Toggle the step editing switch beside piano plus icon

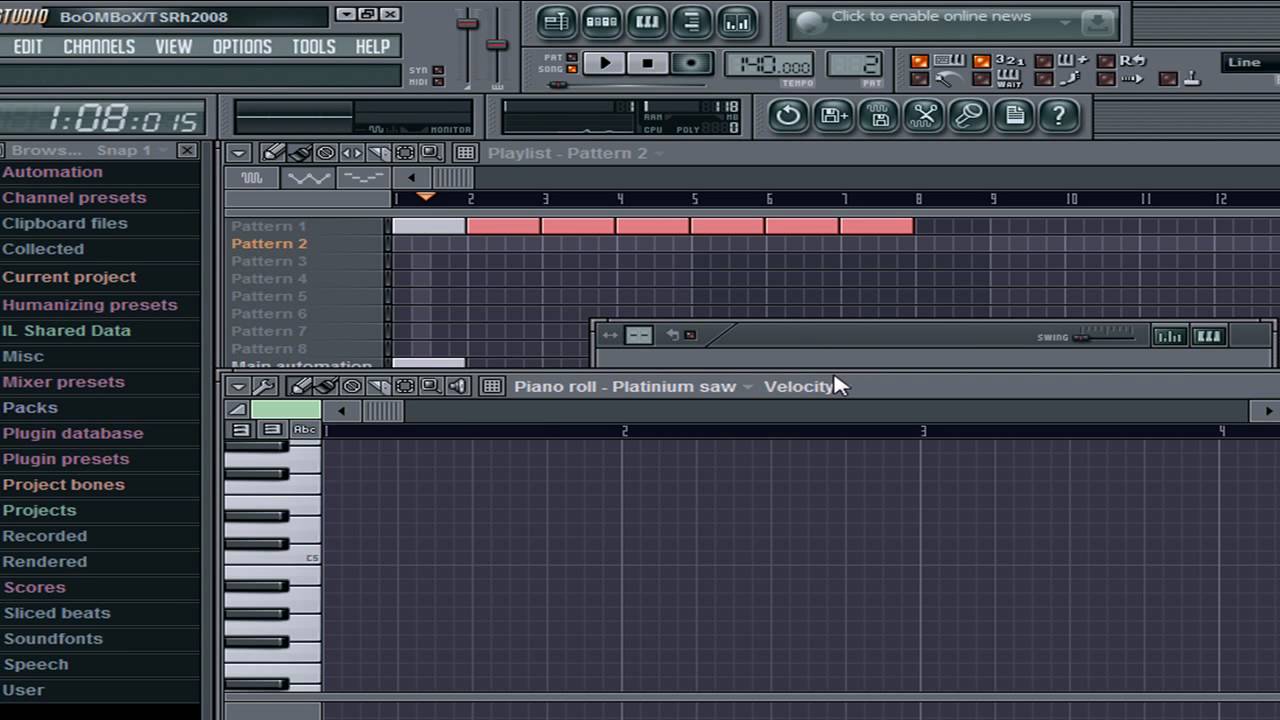pos(1043,62)
